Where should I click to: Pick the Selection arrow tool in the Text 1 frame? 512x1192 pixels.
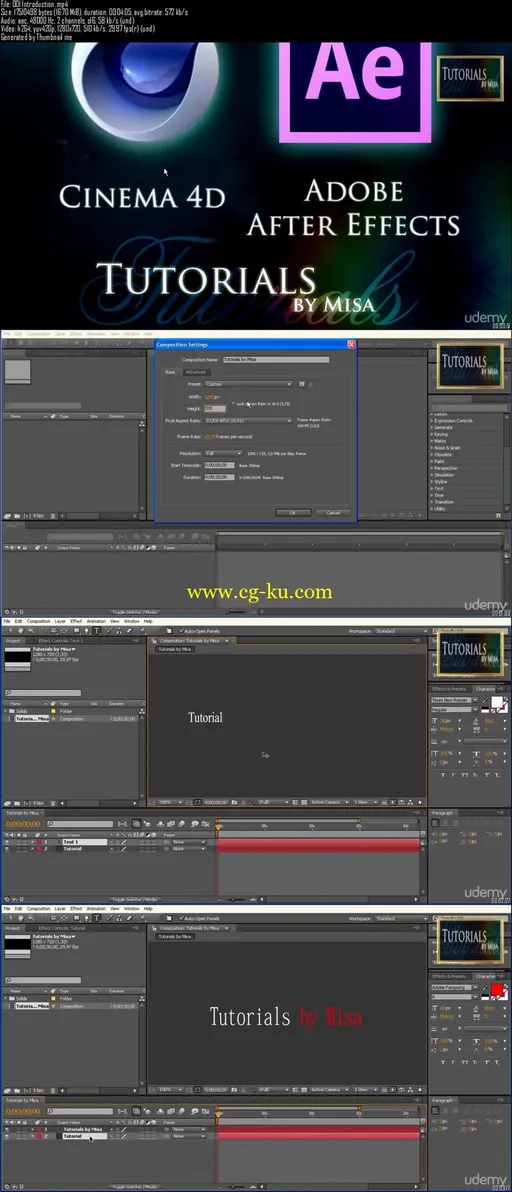click(11, 630)
